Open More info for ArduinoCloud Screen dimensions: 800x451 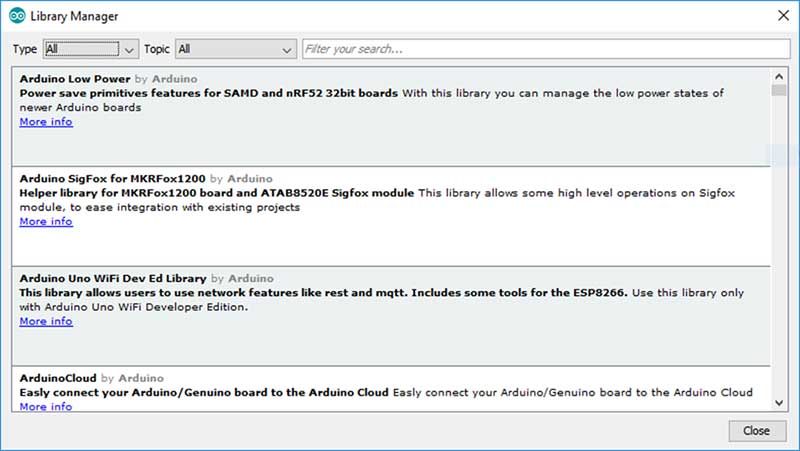pos(46,407)
